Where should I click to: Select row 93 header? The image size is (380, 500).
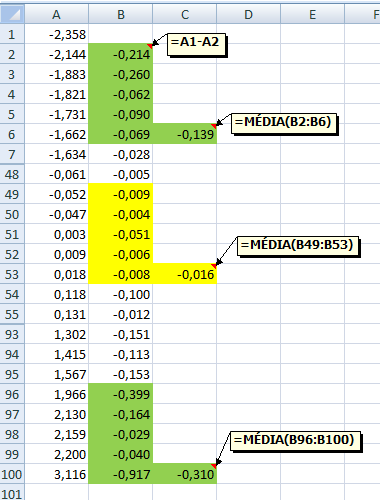pos(12,334)
